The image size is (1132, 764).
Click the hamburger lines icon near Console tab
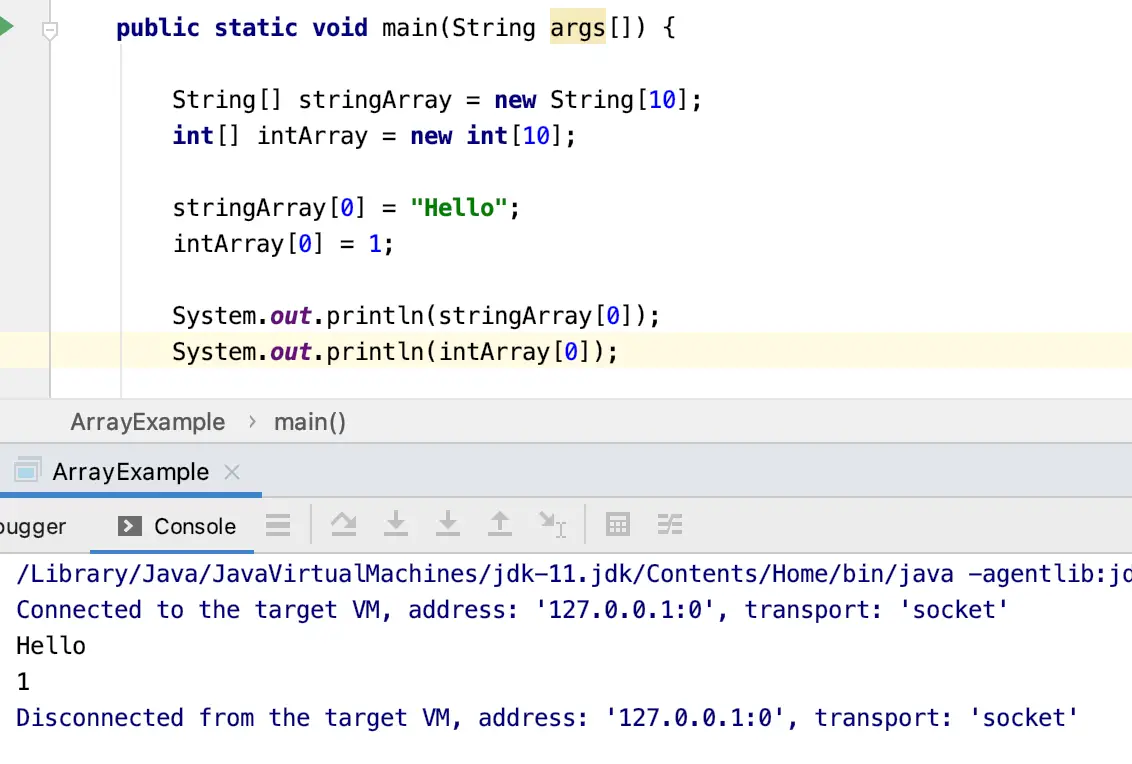[278, 524]
